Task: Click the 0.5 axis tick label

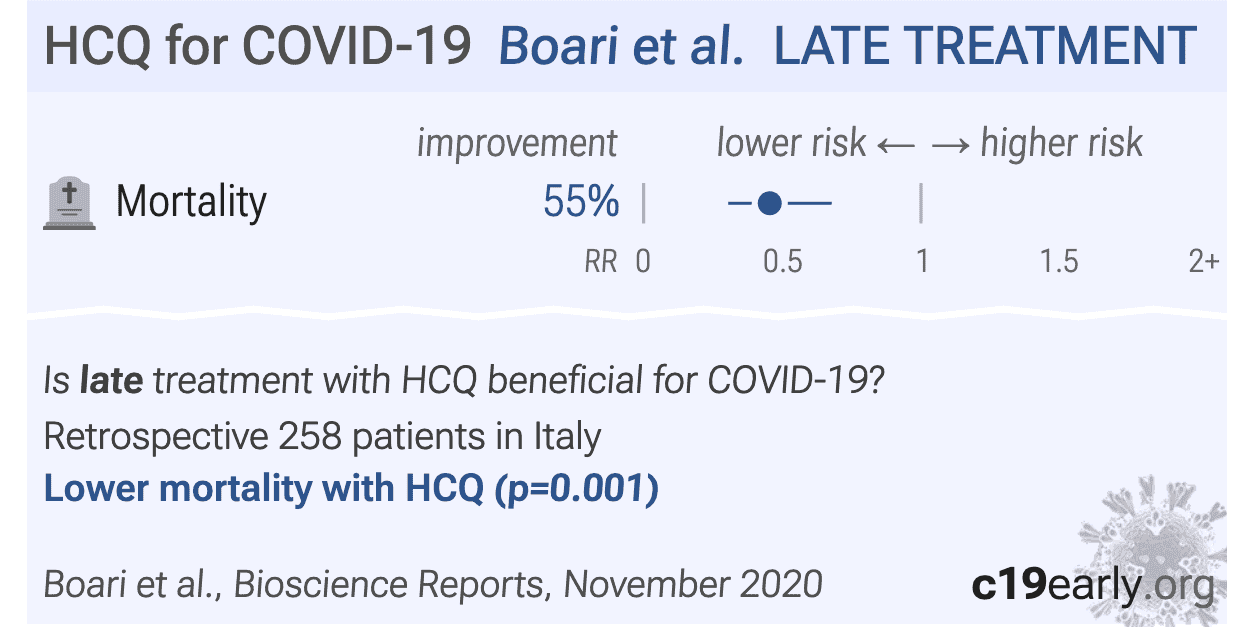Action: pyautogui.click(x=782, y=262)
